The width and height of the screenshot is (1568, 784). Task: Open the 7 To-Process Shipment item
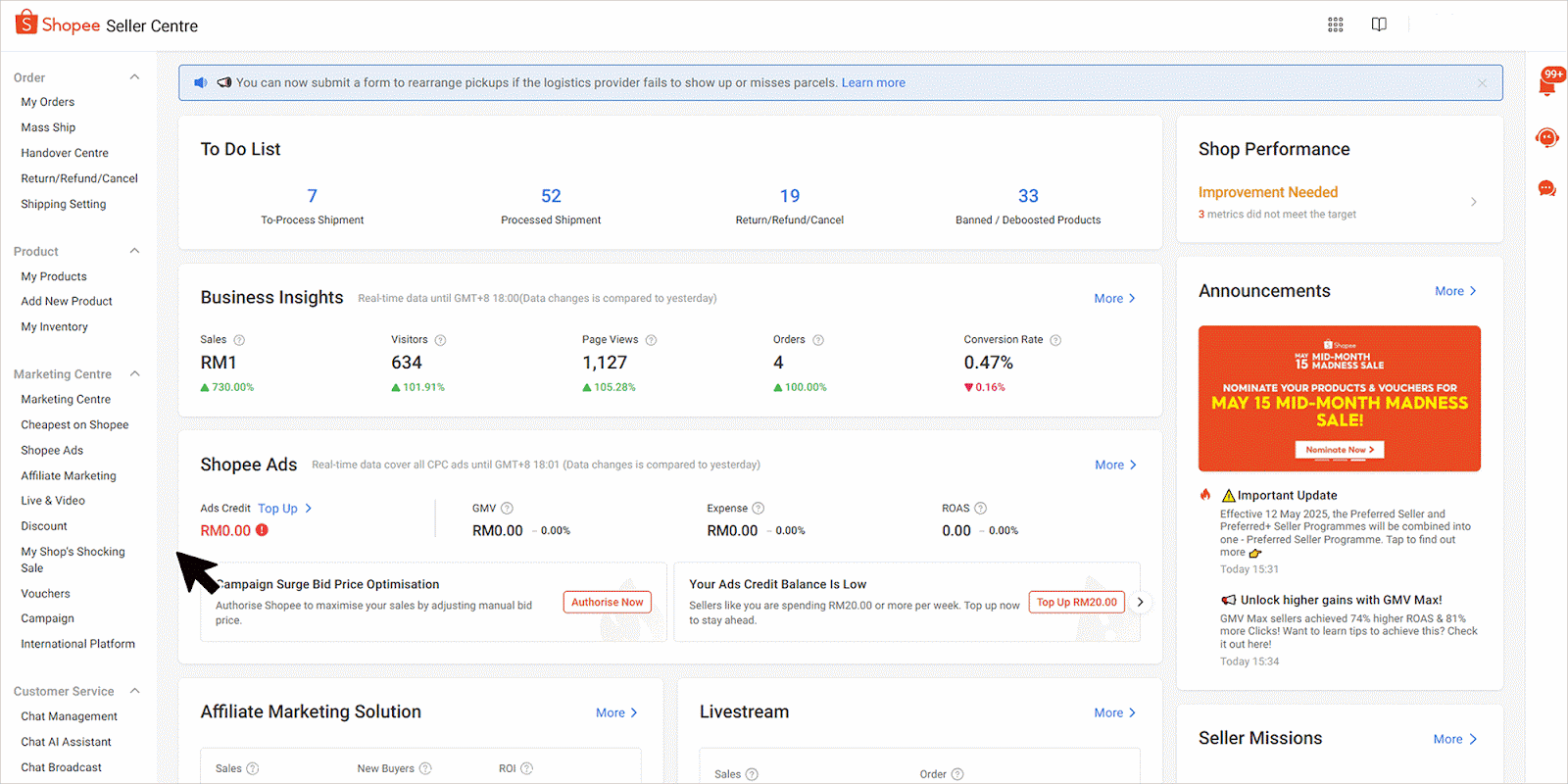pos(313,206)
